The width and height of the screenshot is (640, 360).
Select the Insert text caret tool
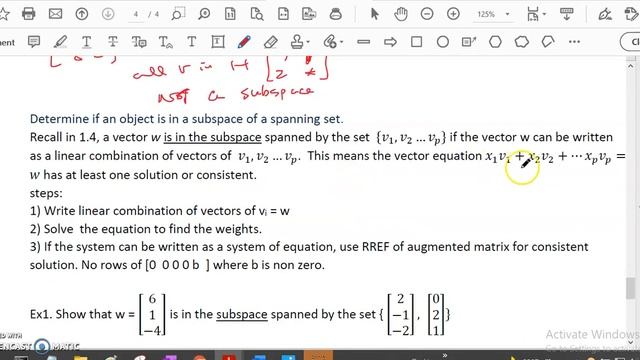tap(165, 42)
